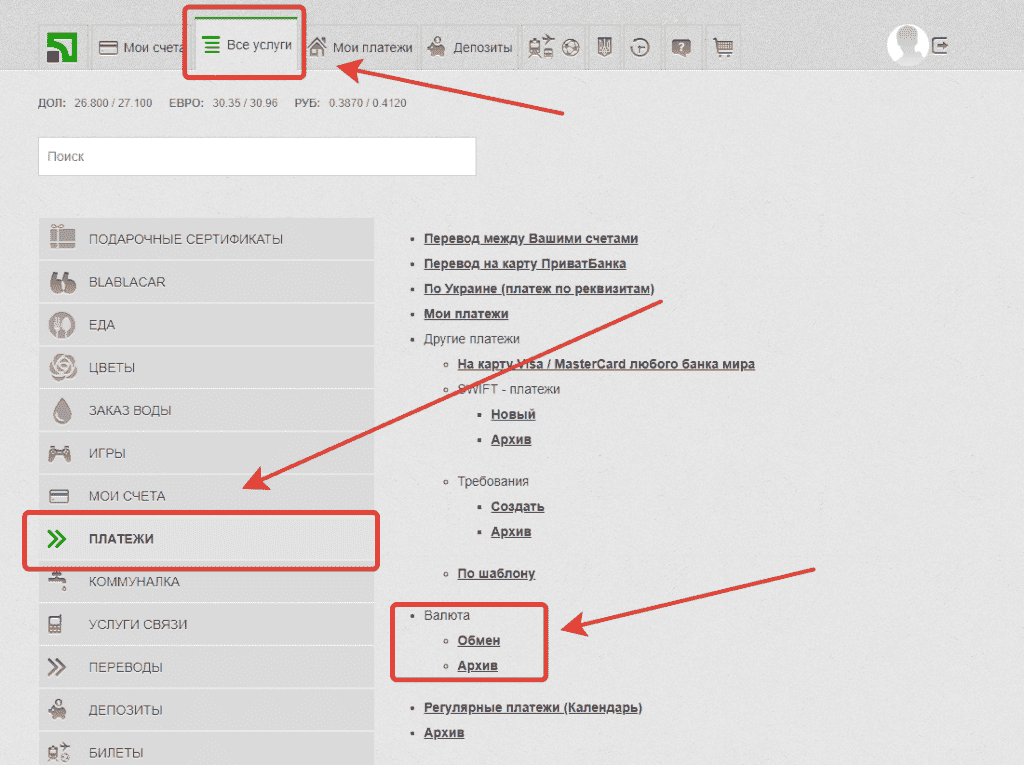Switch to Мои счета tab

141,47
